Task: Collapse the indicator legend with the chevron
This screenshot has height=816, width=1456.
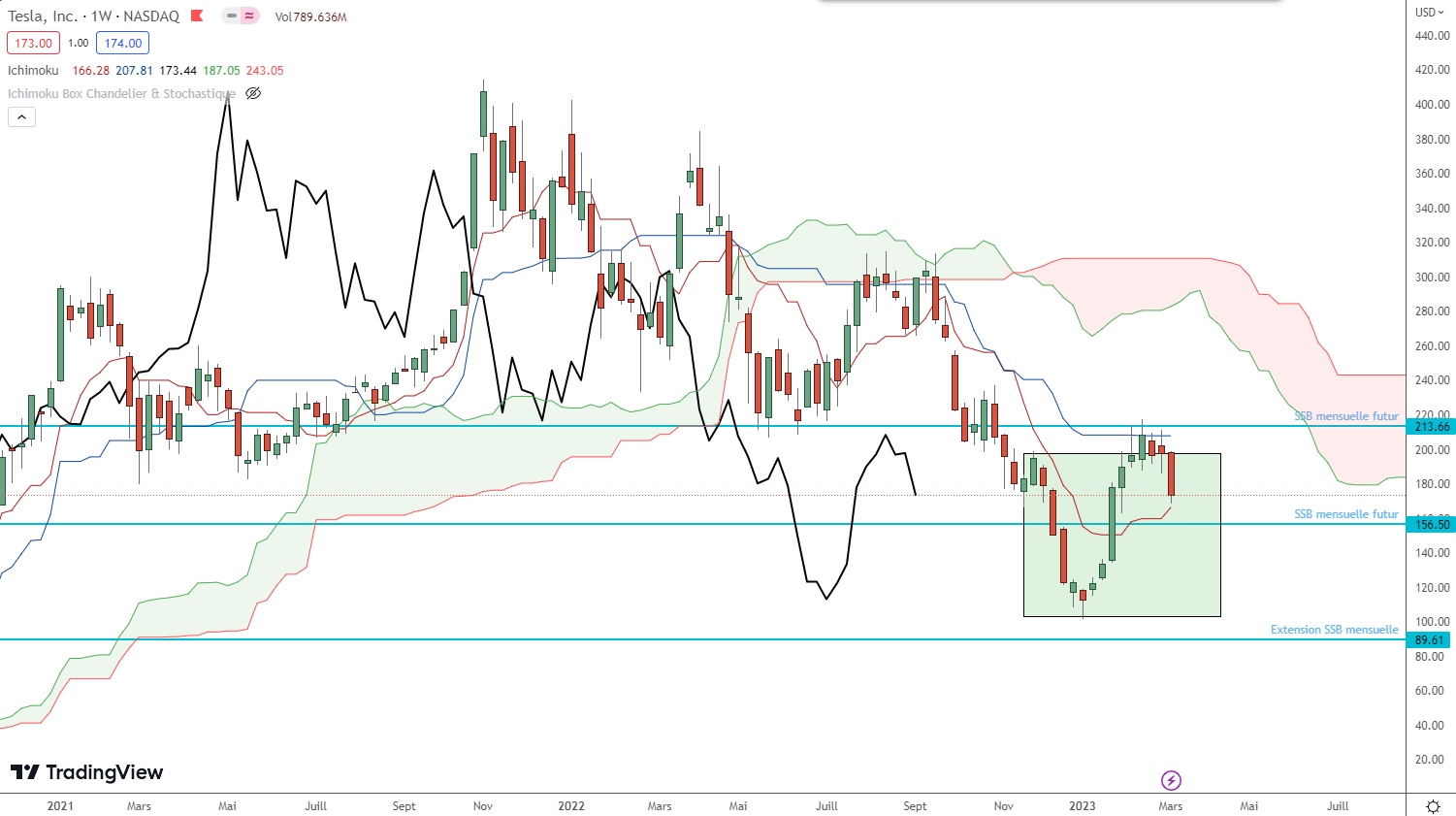Action: 21,117
